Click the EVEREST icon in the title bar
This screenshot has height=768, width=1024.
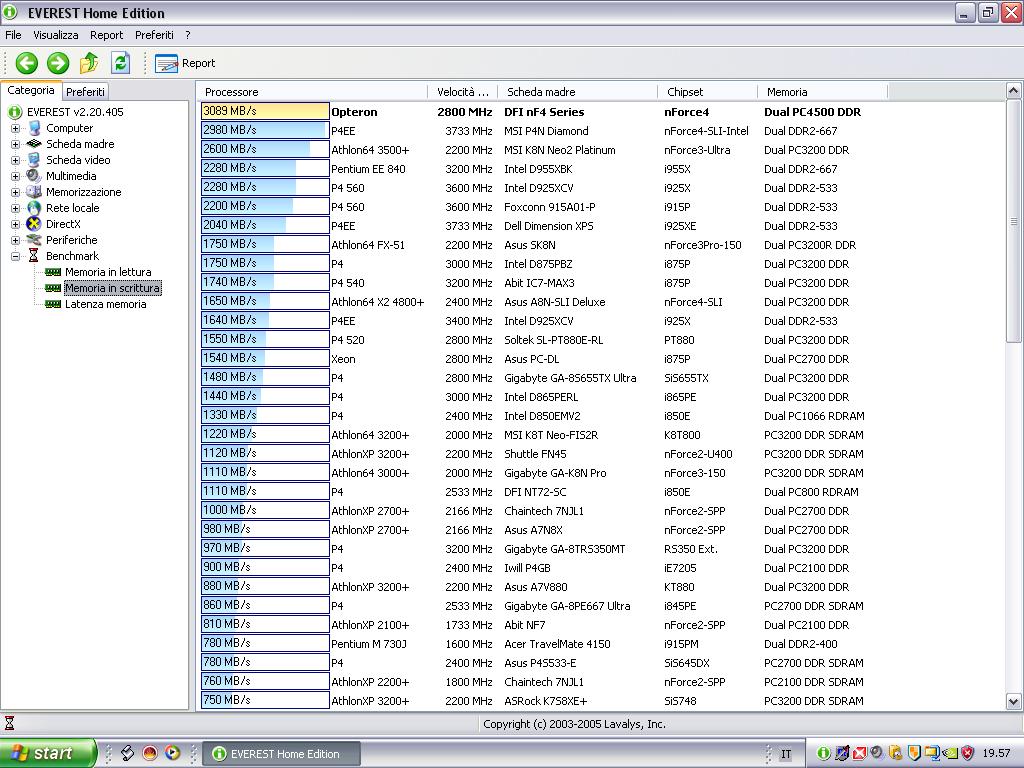pyautogui.click(x=10, y=12)
